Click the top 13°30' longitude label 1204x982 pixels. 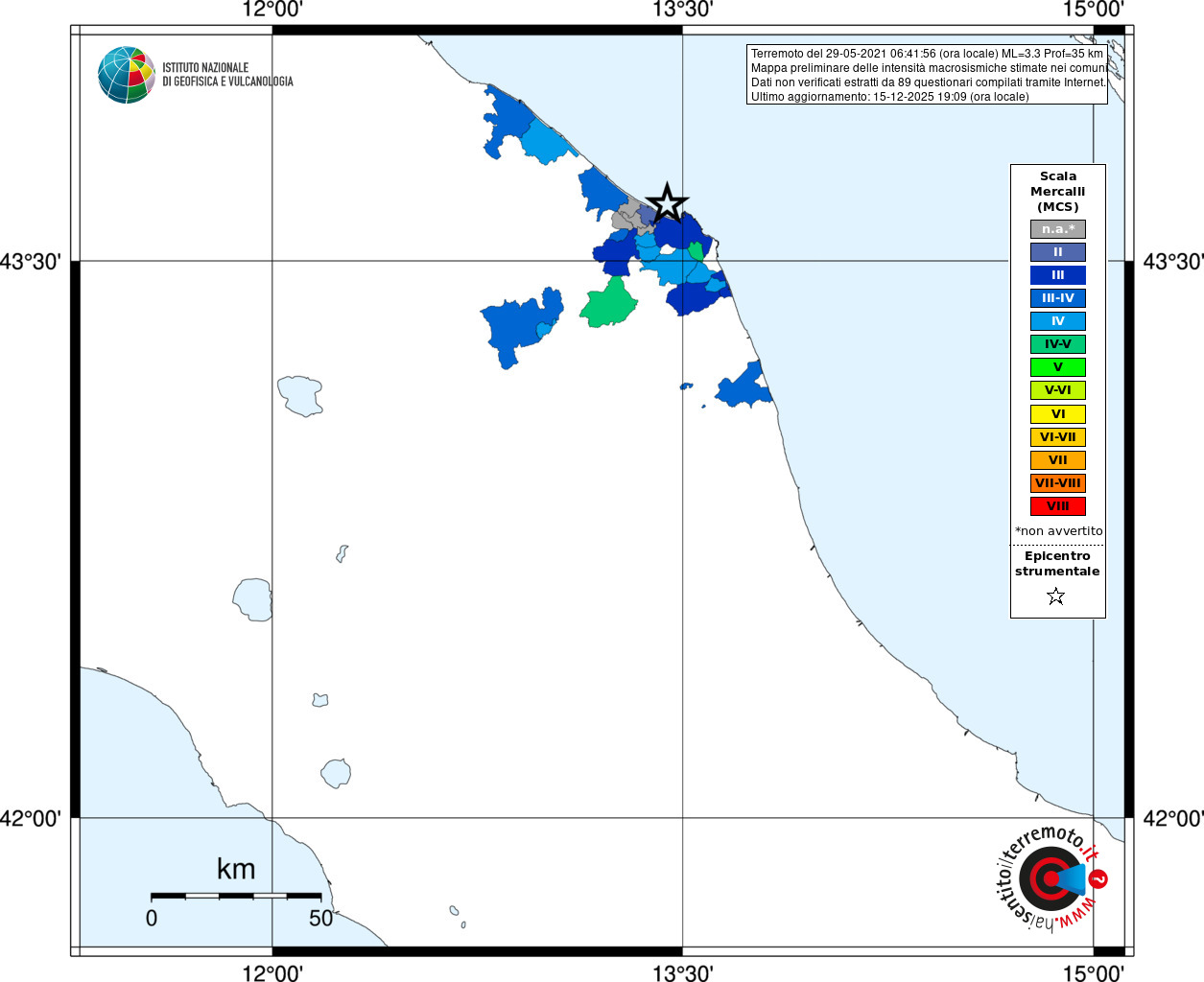(683, 11)
